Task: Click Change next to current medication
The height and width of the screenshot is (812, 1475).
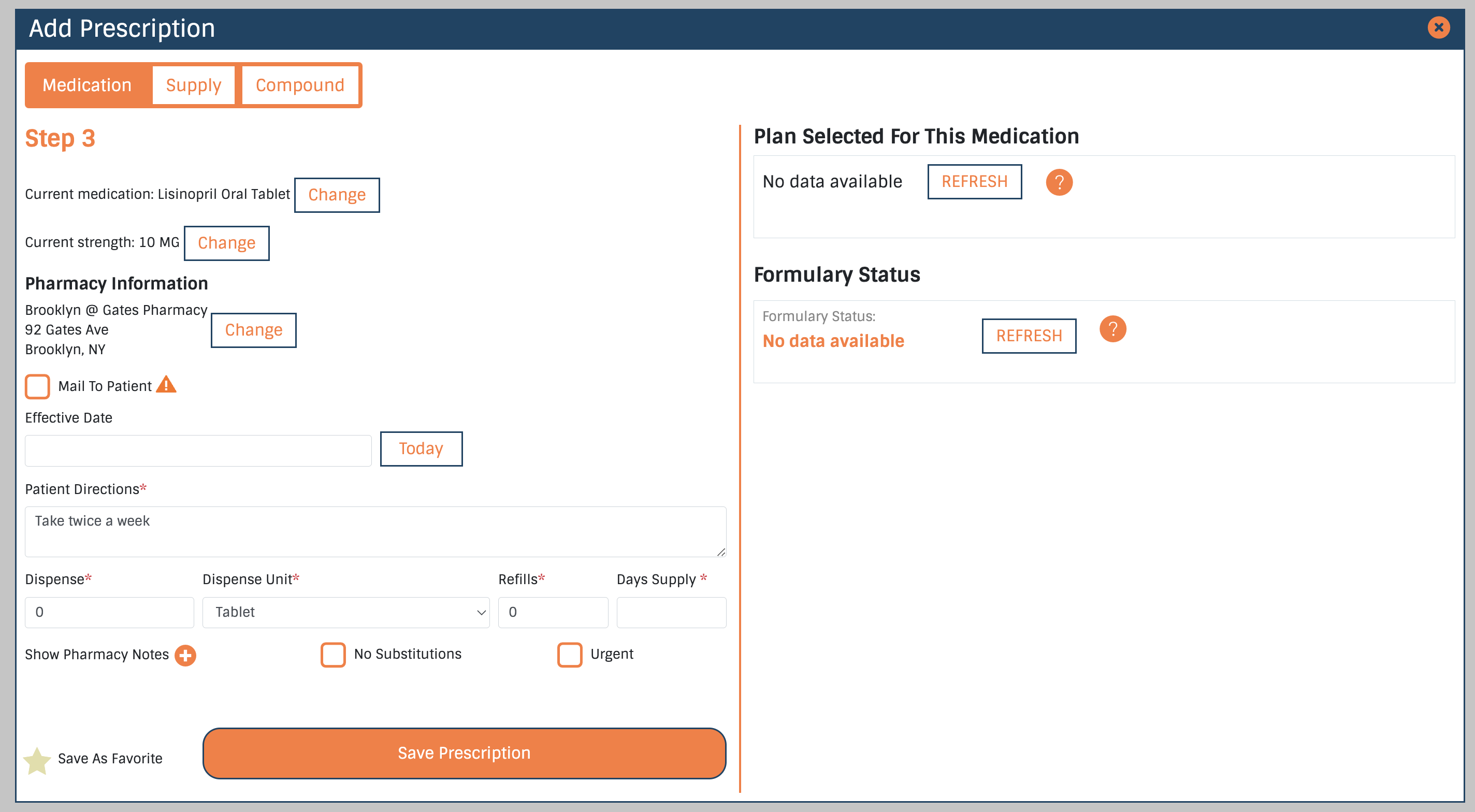Action: click(337, 195)
